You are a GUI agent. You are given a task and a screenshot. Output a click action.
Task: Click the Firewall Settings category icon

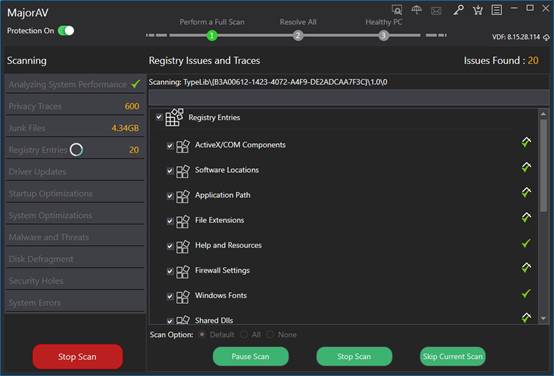pyautogui.click(x=183, y=271)
